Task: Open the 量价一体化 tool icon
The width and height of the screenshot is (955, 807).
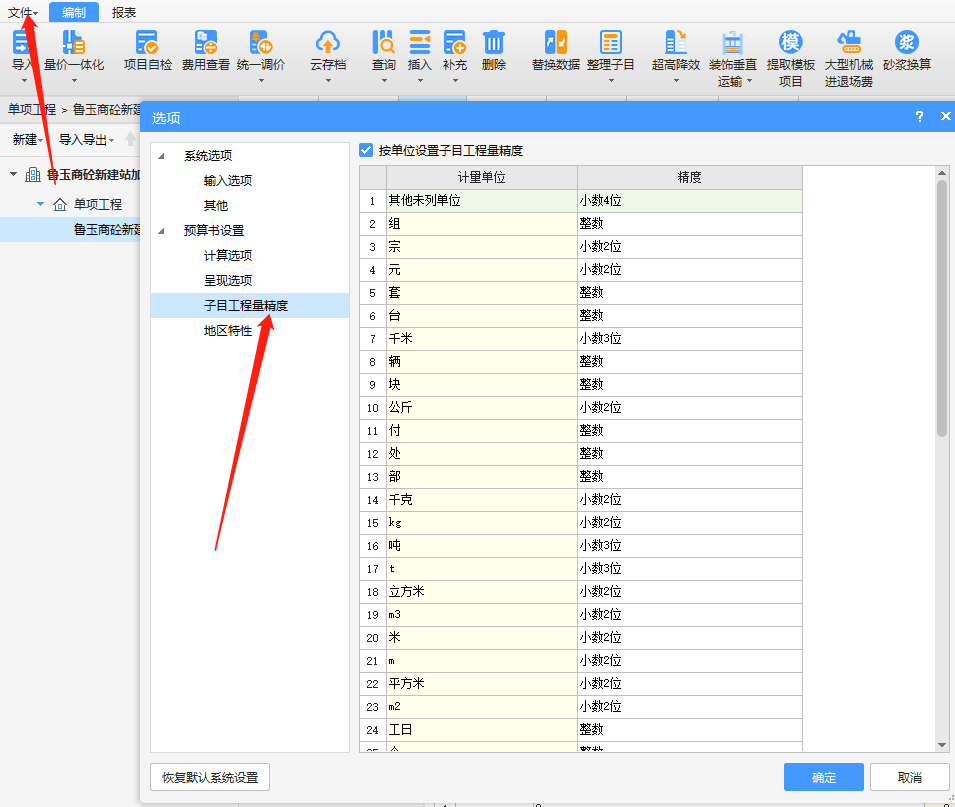Action: pyautogui.click(x=74, y=43)
